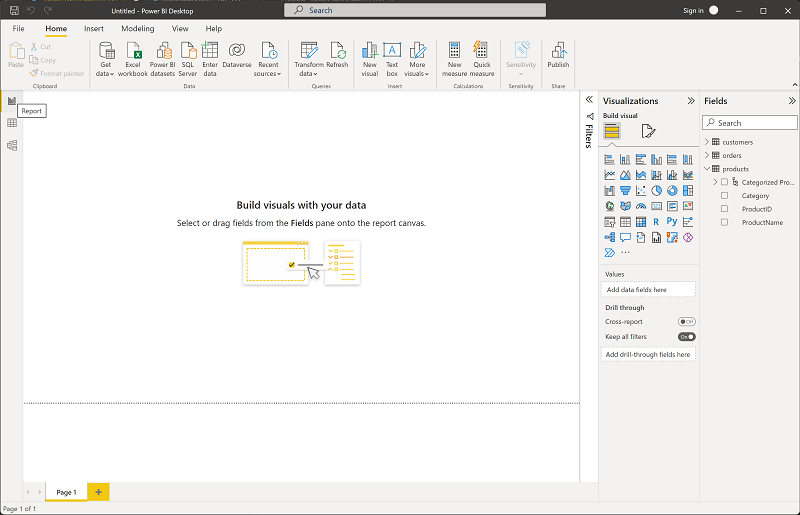Image resolution: width=800 pixels, height=515 pixels.
Task: Insert a New visual
Action: (x=369, y=60)
